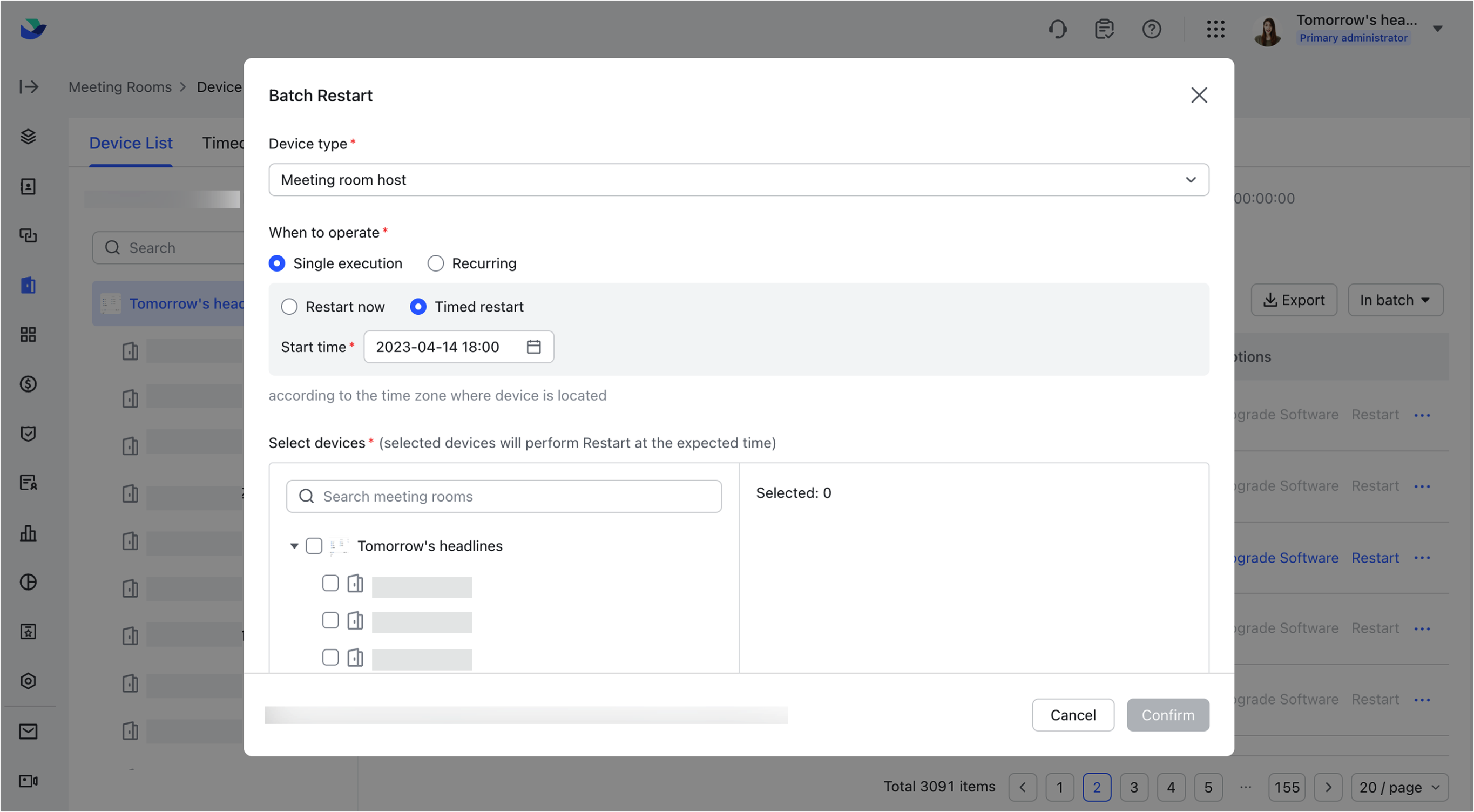This screenshot has height=812, width=1474.
Task: Open the analytics bar chart icon in sidebar
Action: (28, 533)
